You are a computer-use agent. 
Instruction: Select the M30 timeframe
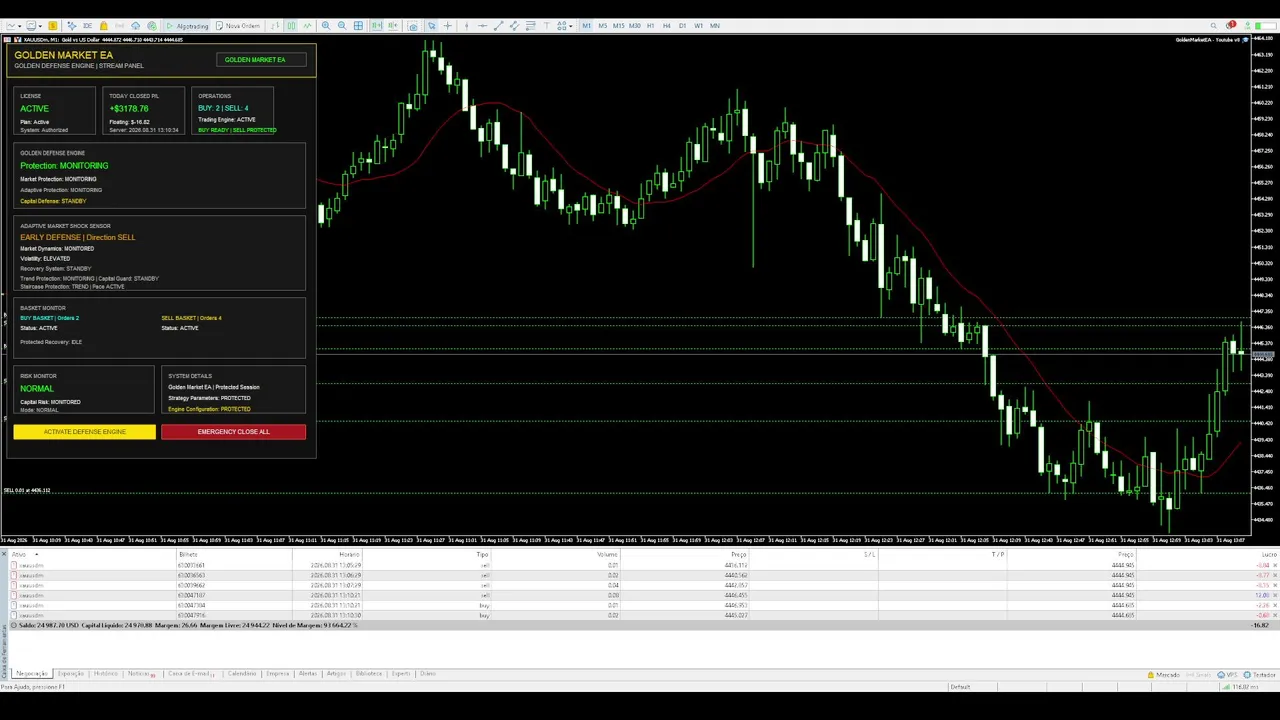634,26
